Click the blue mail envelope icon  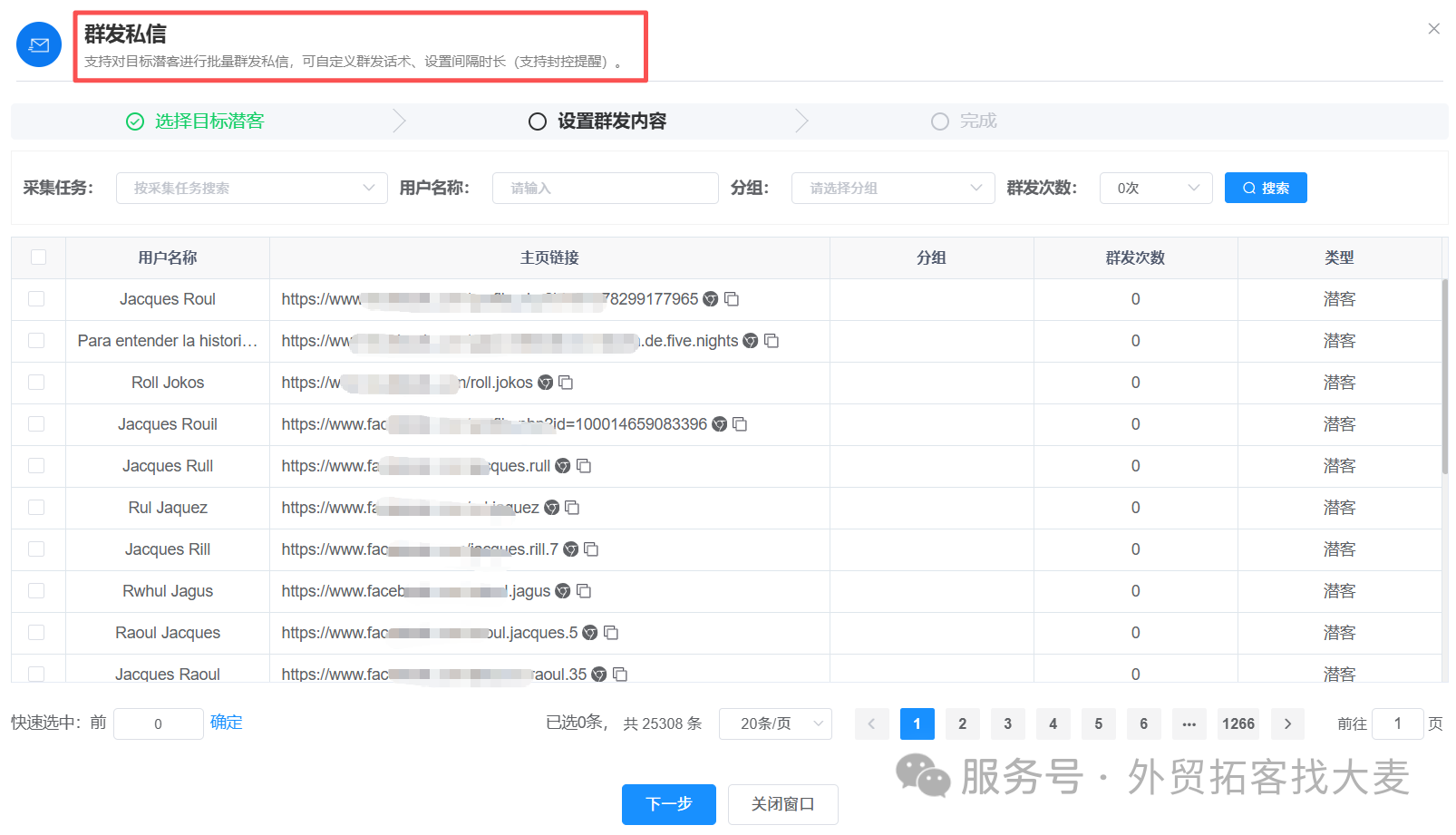point(39,44)
